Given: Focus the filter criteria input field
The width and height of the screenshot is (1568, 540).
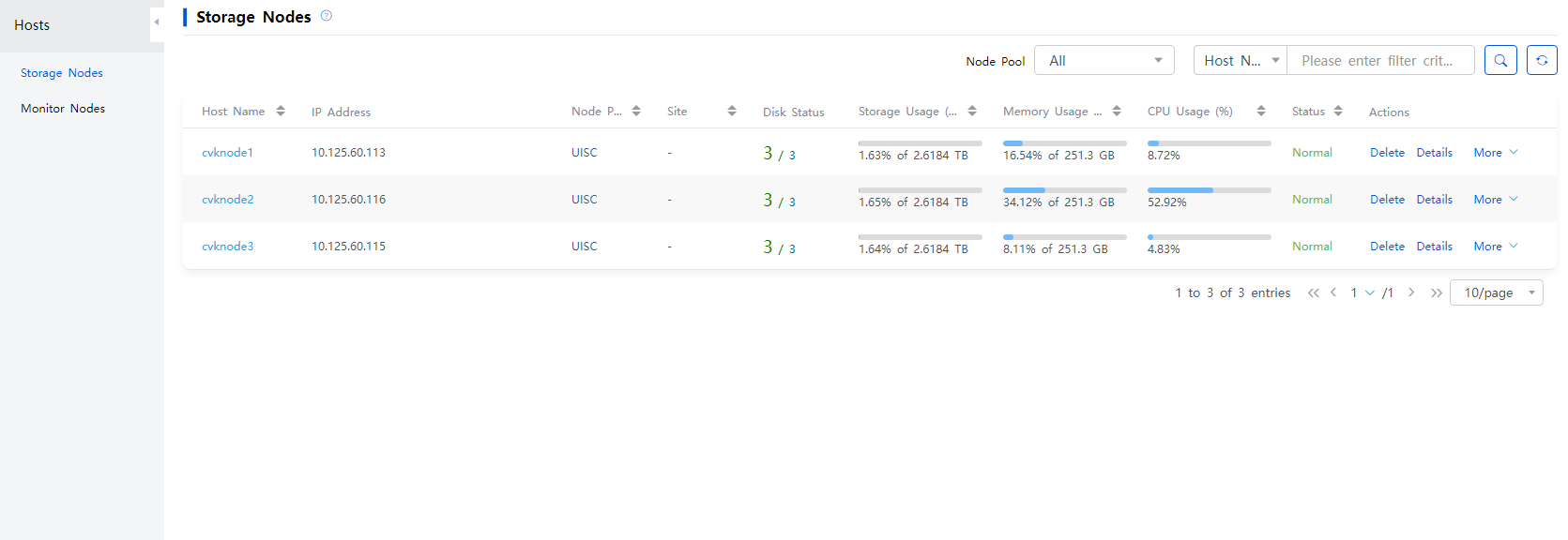Looking at the screenshot, I should pos(1381,60).
